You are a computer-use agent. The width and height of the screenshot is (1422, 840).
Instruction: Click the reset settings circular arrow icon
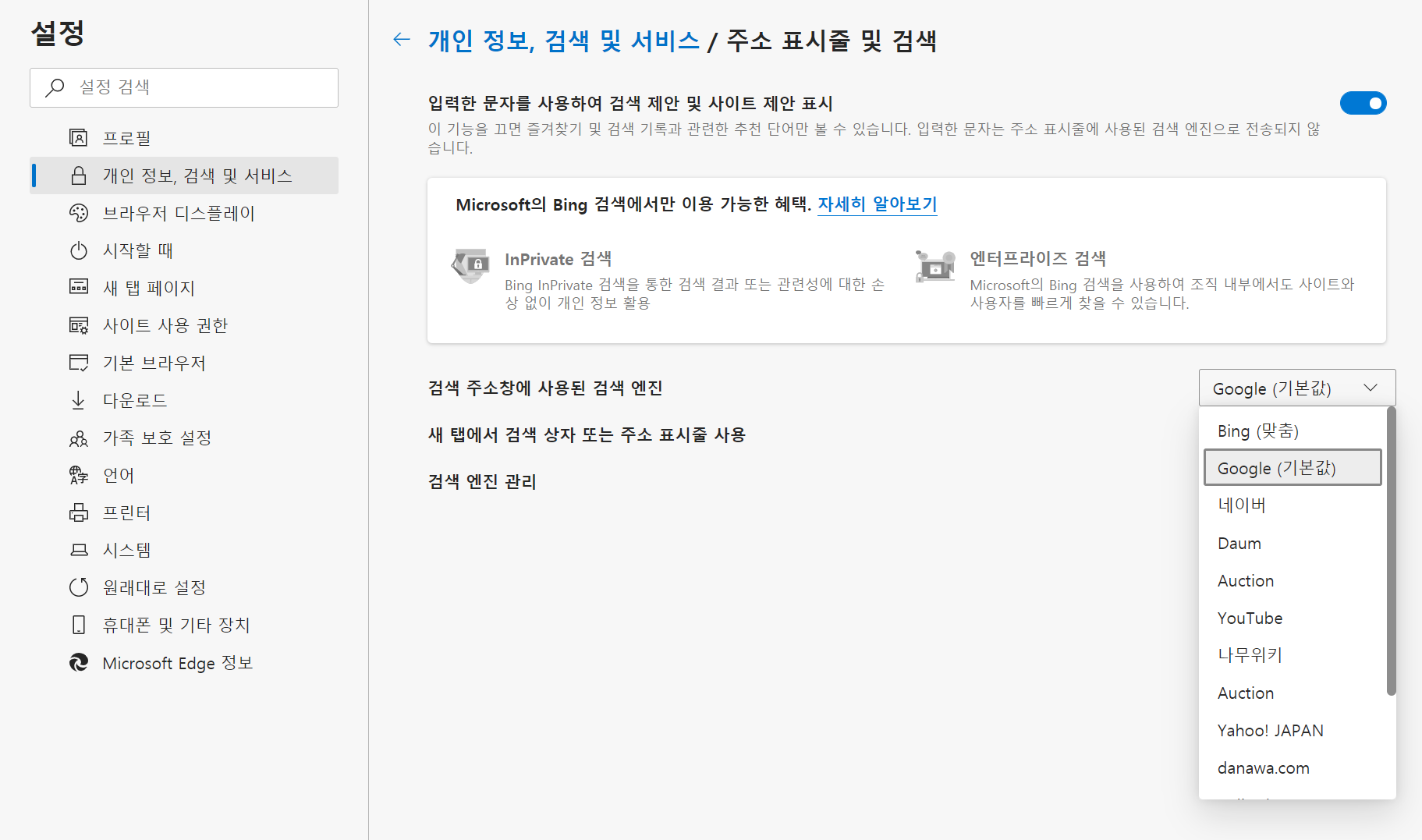(x=79, y=587)
